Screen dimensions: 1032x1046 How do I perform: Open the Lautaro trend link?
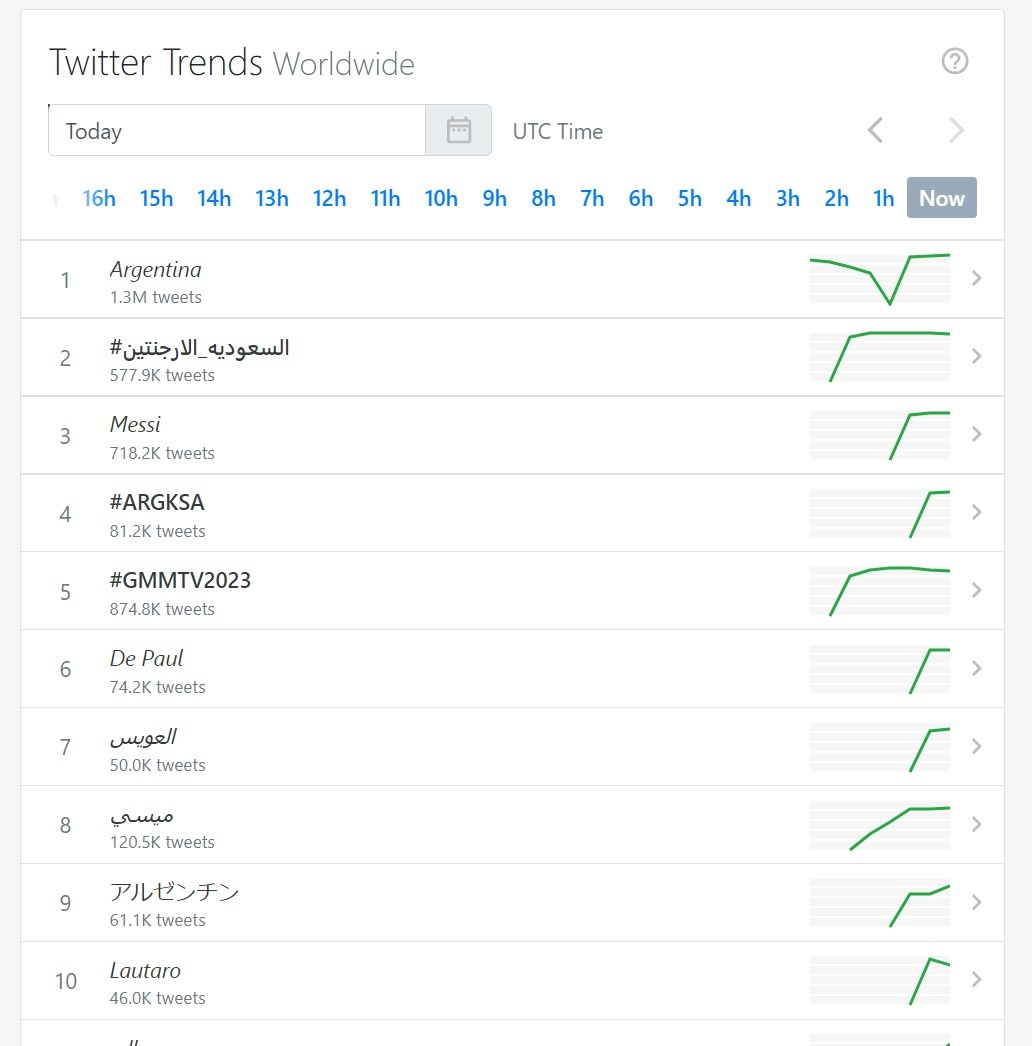(145, 970)
